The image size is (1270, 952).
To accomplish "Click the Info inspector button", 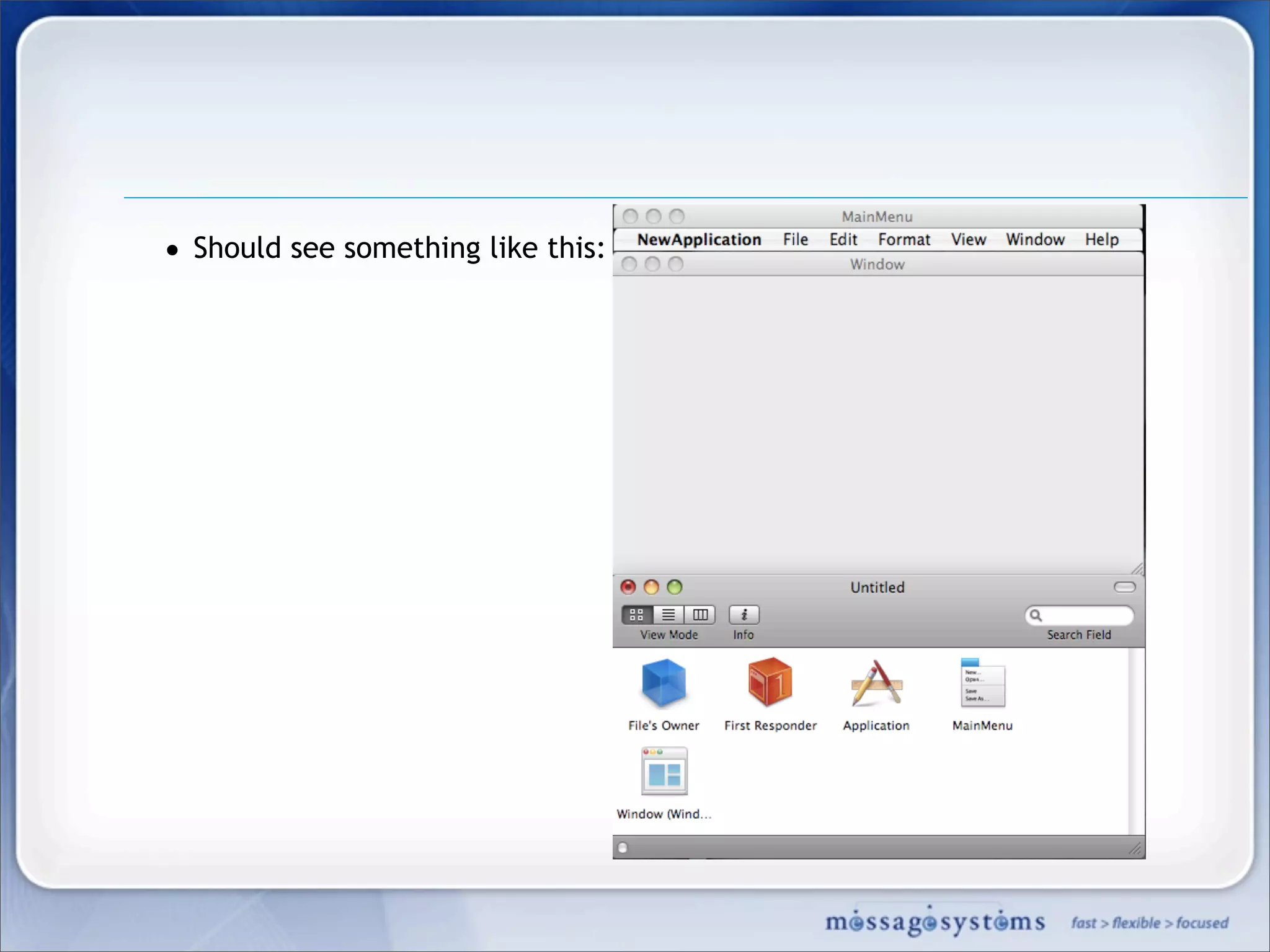I will (x=744, y=615).
